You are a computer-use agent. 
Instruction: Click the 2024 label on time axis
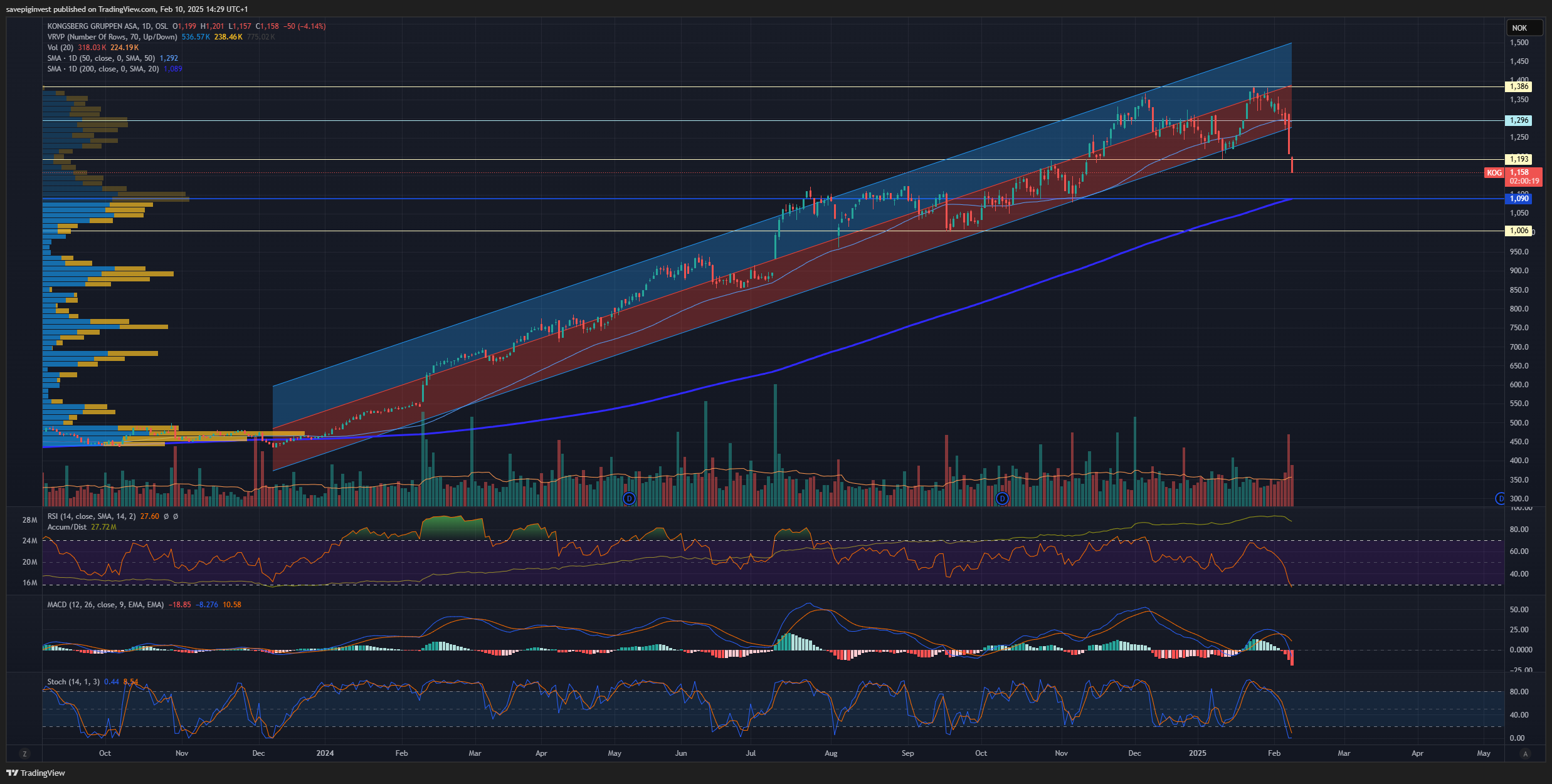coord(325,753)
